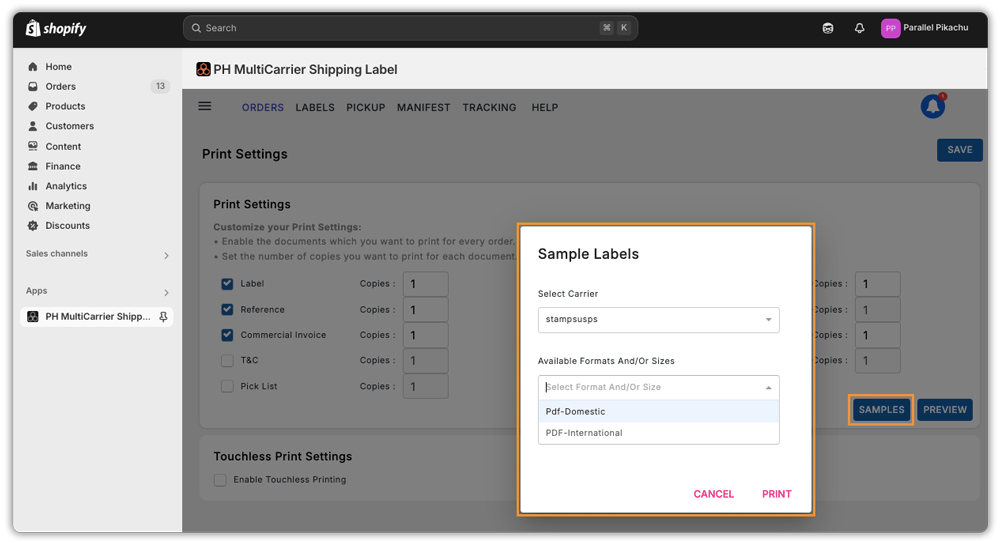Choose the PDF-International option
Screen dimensions: 1000x543
[x=658, y=433]
